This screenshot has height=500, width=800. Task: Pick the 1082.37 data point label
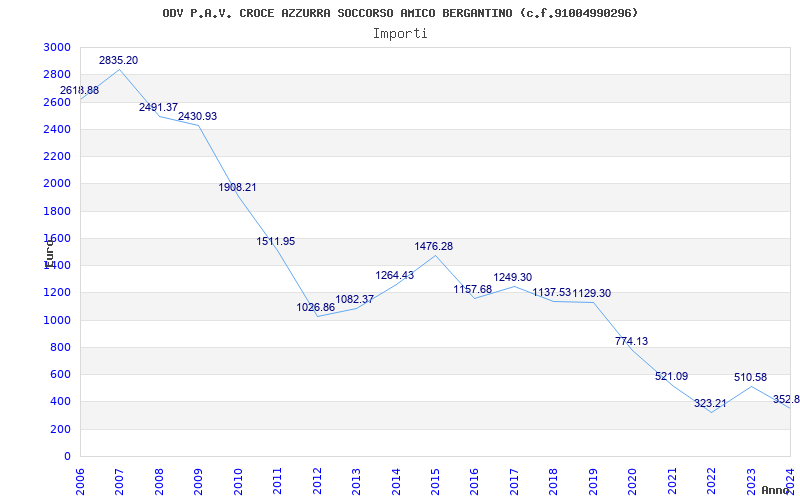click(x=355, y=299)
